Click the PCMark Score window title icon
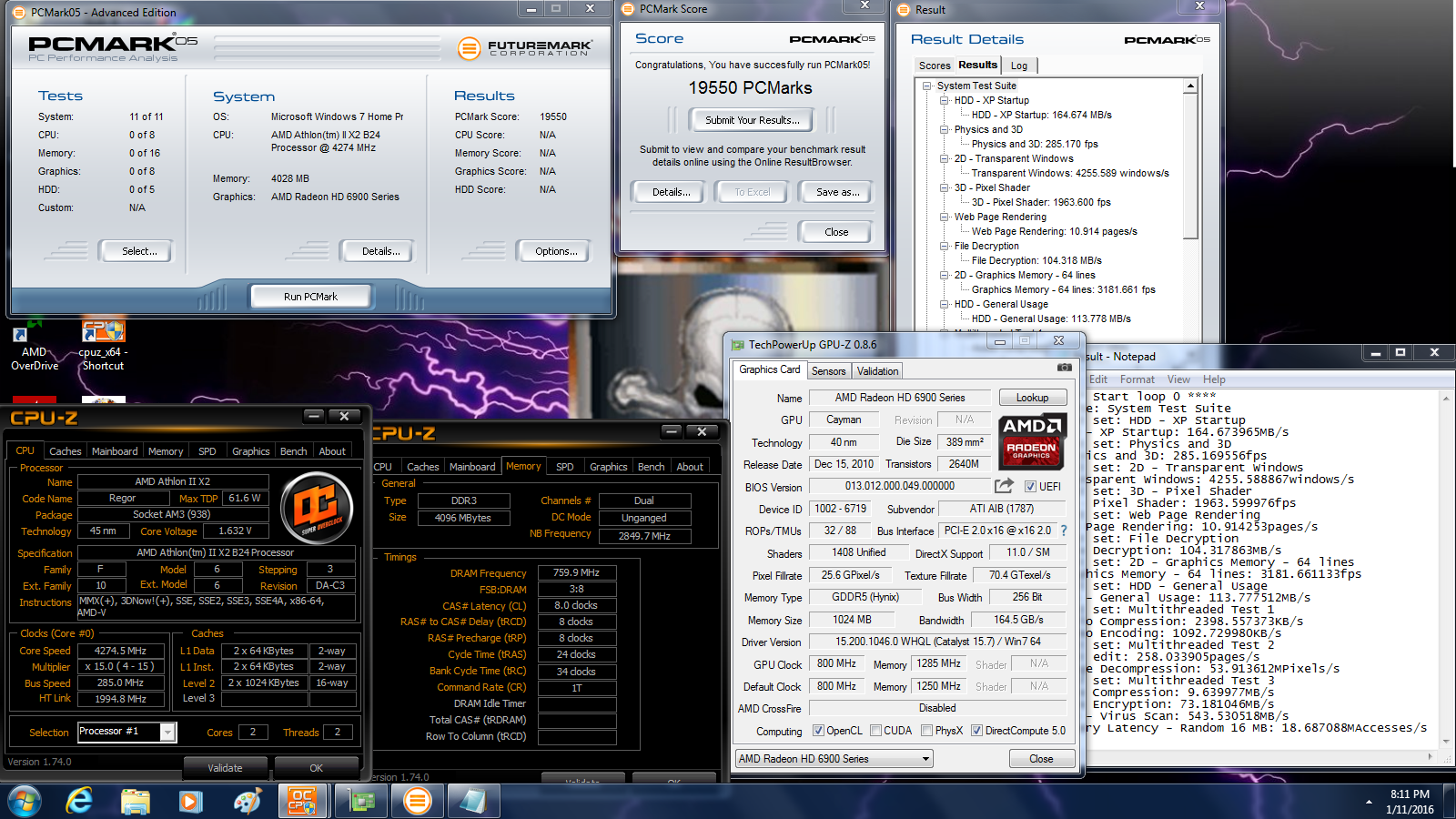The height and width of the screenshot is (819, 1456). tap(627, 9)
